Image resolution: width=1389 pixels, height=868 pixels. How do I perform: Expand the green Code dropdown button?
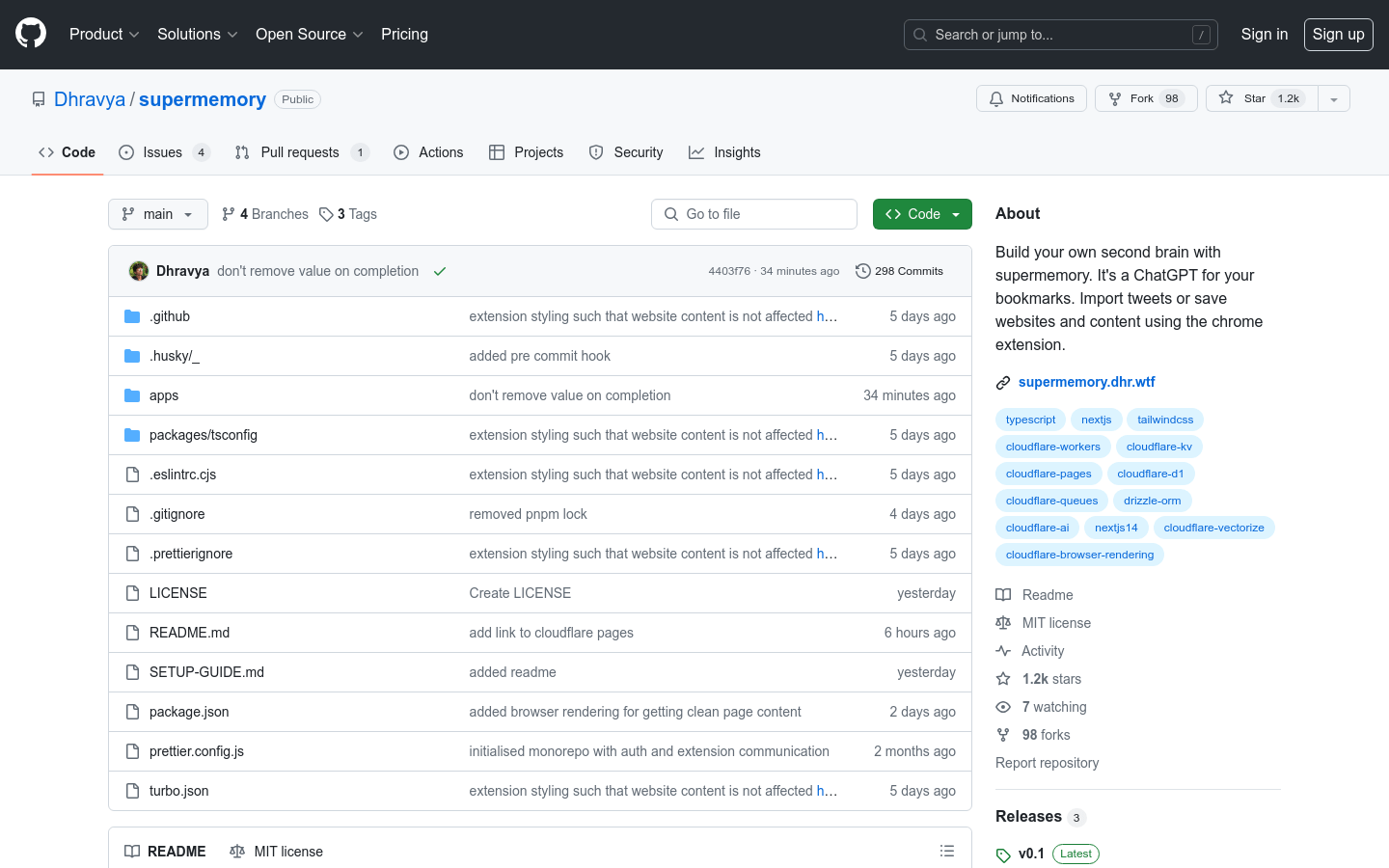click(922, 214)
